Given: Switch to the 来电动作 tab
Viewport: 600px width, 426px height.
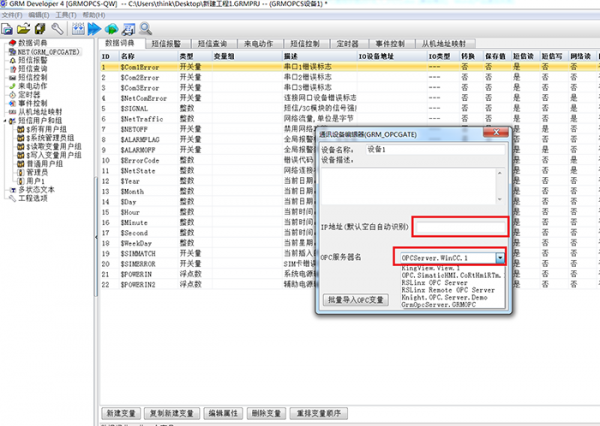Looking at the screenshot, I should coord(259,44).
